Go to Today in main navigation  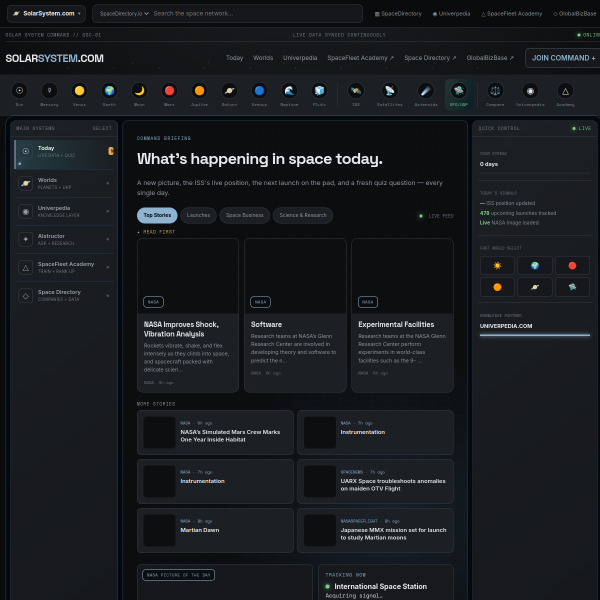tap(234, 58)
